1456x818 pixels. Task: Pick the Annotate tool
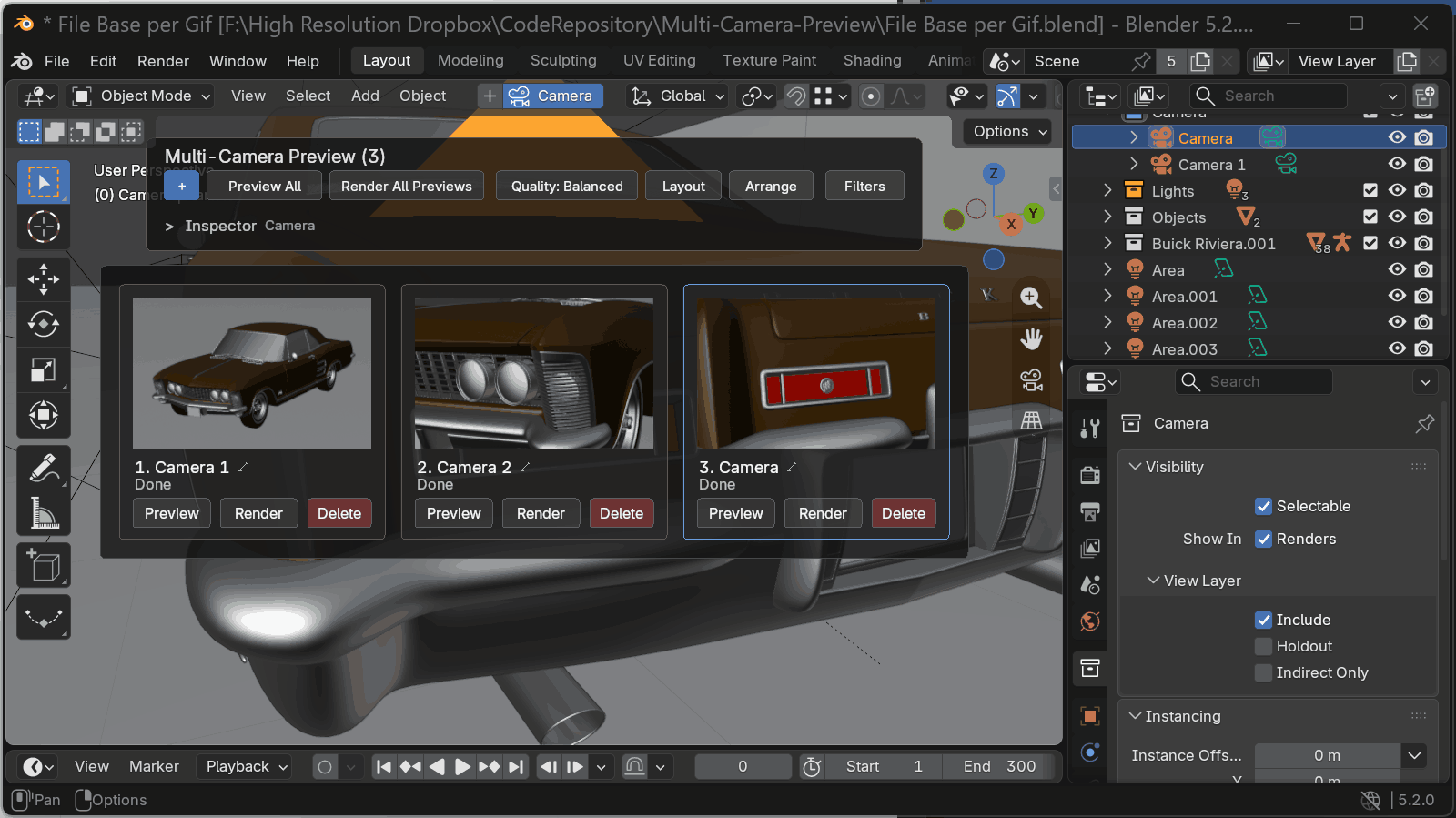[x=43, y=468]
